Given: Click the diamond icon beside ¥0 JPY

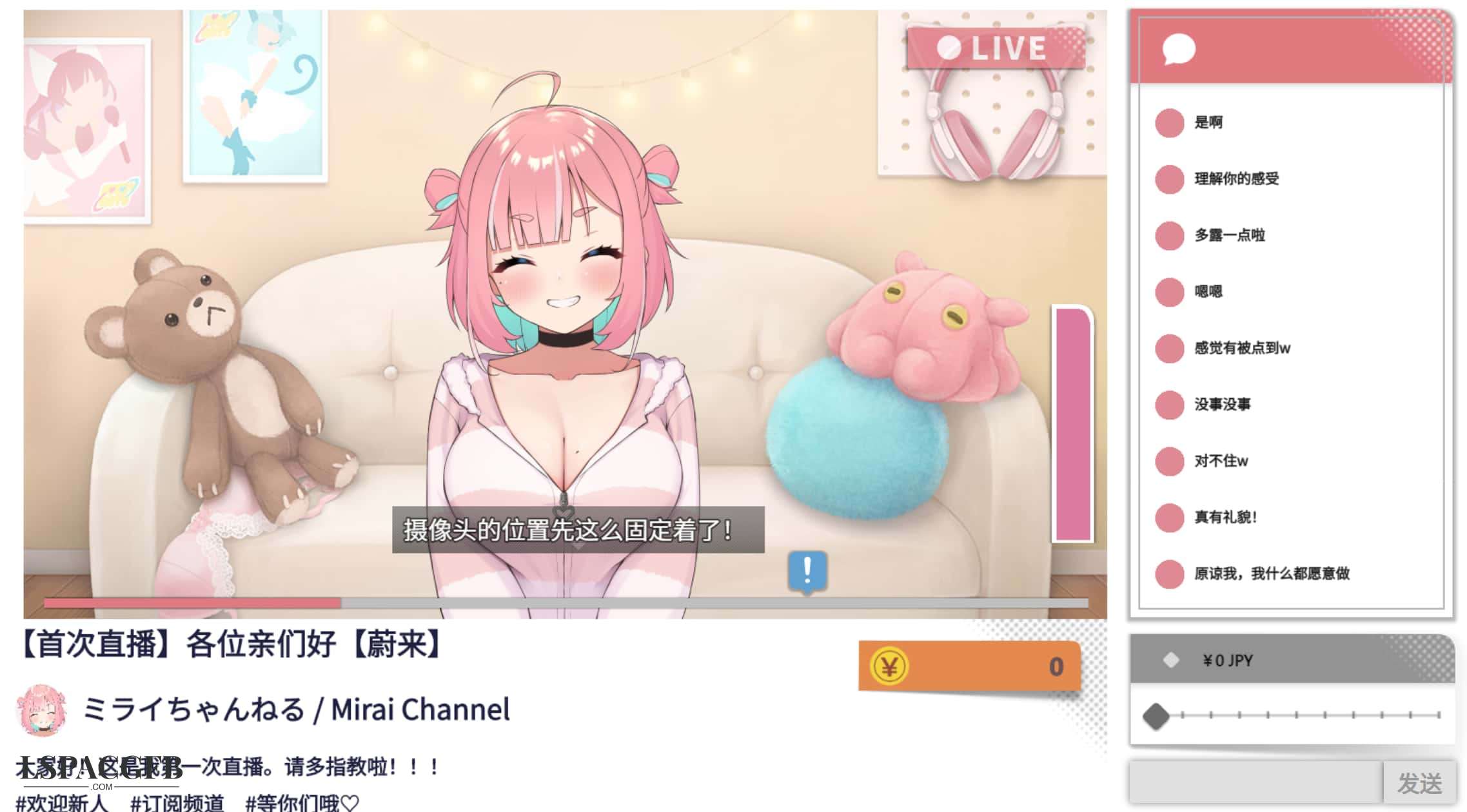Looking at the screenshot, I should tap(1170, 661).
